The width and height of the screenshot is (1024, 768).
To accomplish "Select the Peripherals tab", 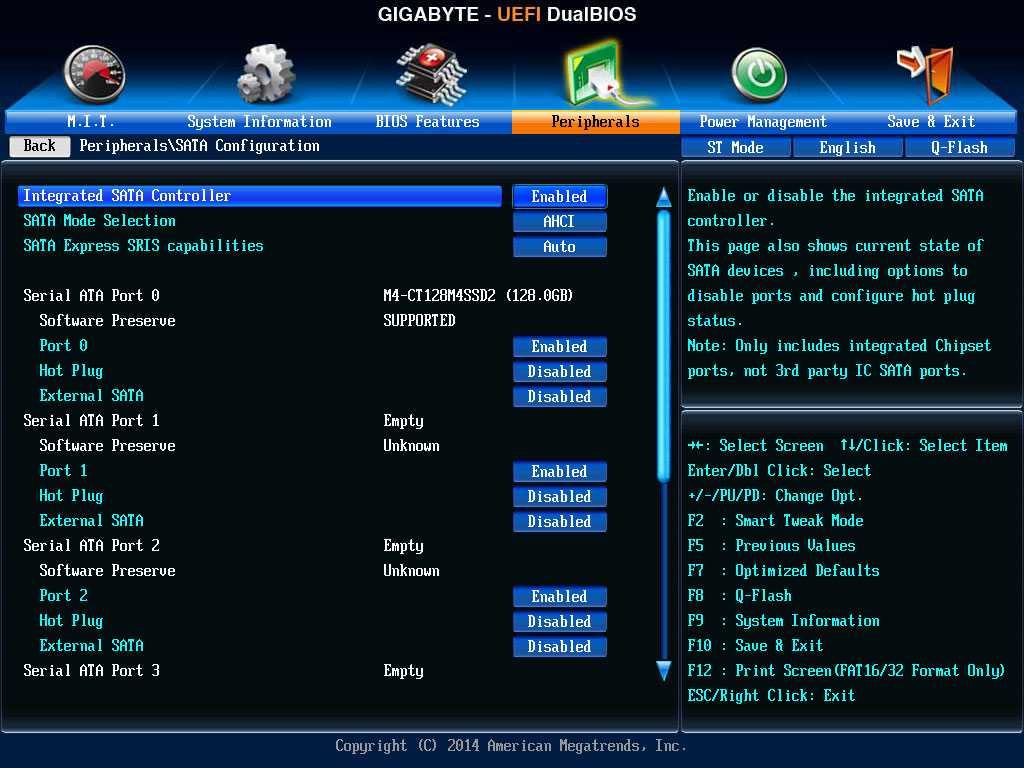I will coord(596,121).
